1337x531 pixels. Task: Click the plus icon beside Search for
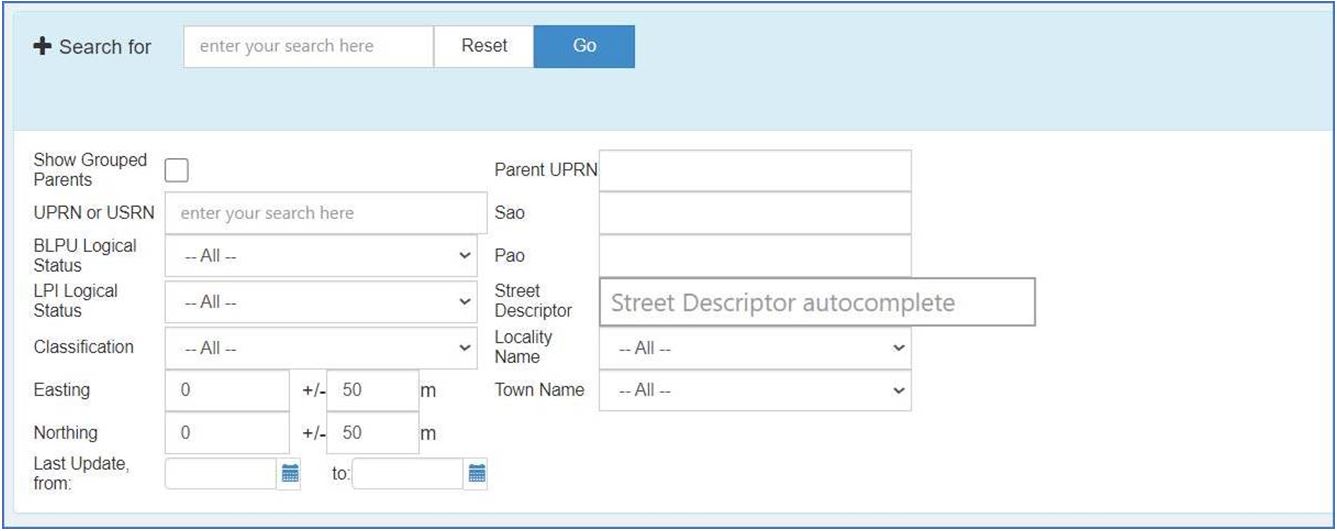pyautogui.click(x=42, y=46)
